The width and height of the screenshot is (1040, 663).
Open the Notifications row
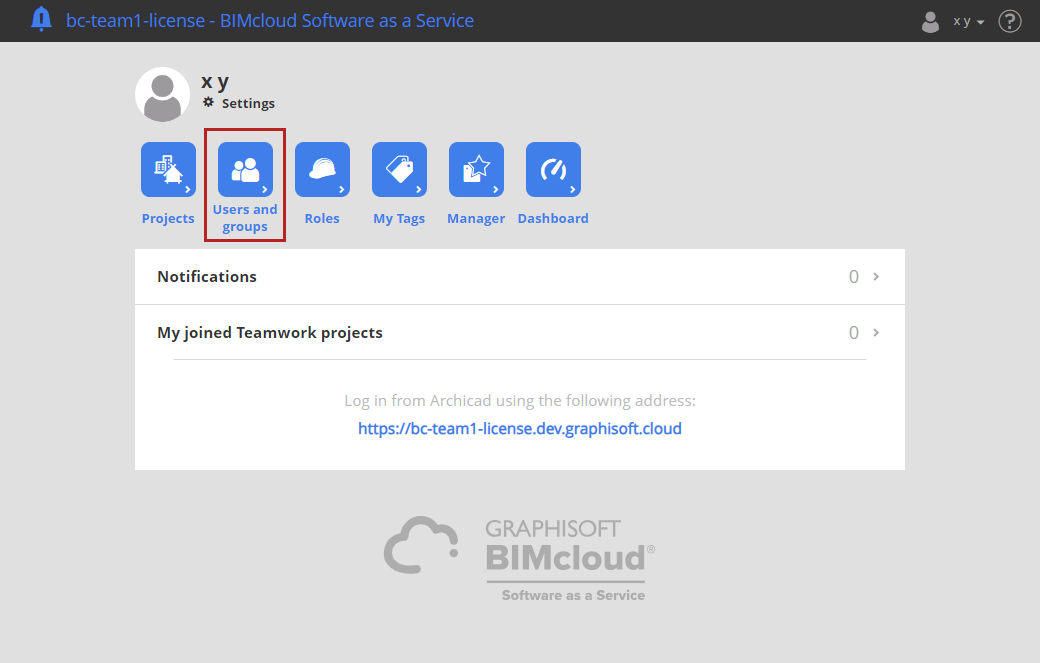pyautogui.click(x=520, y=276)
